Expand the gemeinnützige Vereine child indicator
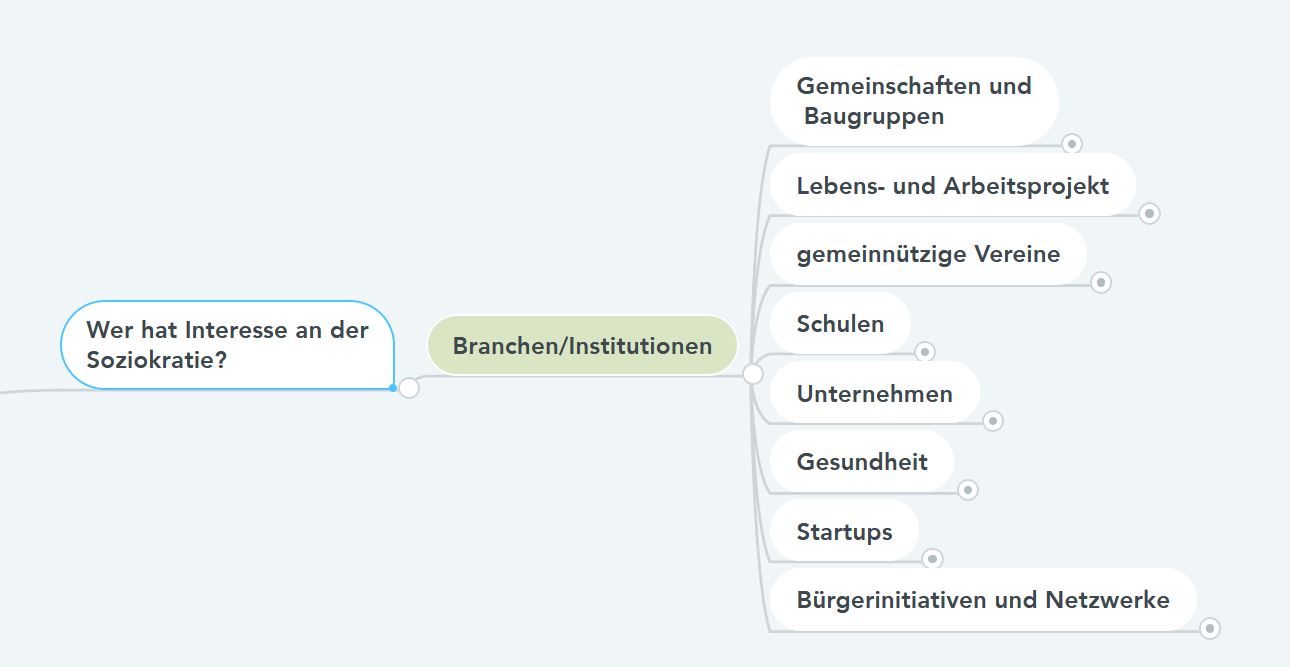Viewport: 1290px width, 667px height. [x=1101, y=283]
